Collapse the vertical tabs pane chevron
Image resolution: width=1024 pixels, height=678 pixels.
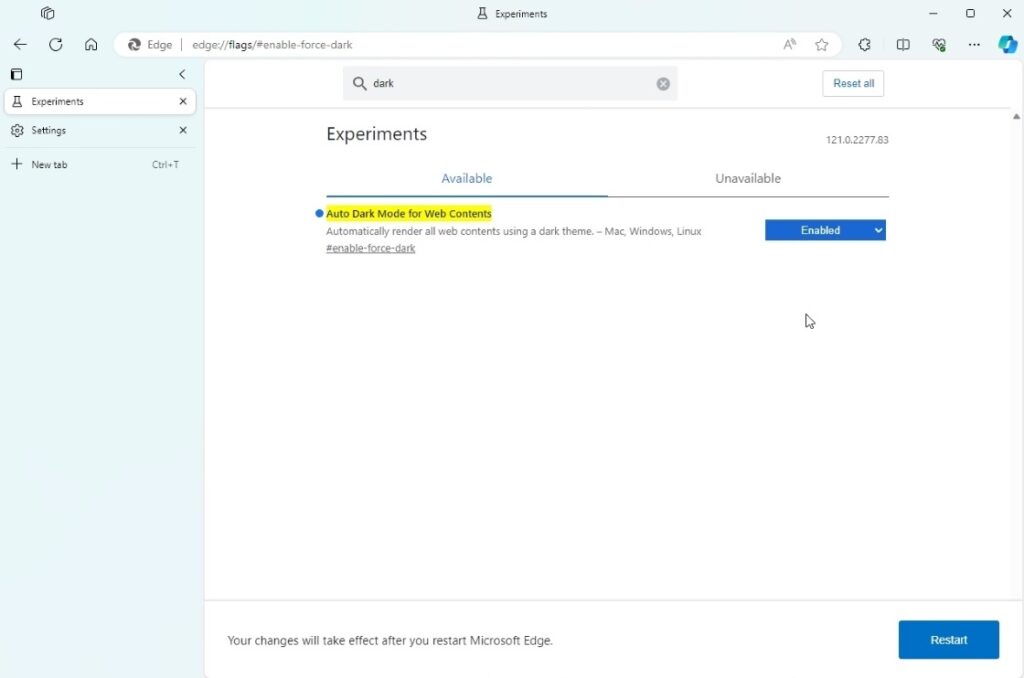point(182,74)
